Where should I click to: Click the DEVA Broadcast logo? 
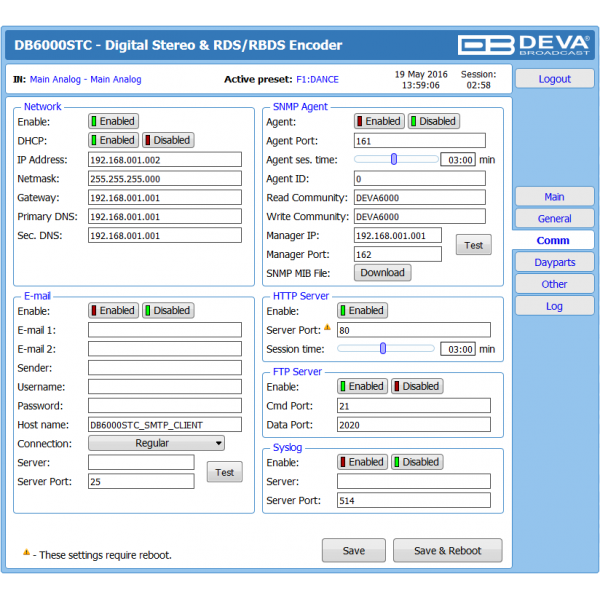[x=523, y=45]
